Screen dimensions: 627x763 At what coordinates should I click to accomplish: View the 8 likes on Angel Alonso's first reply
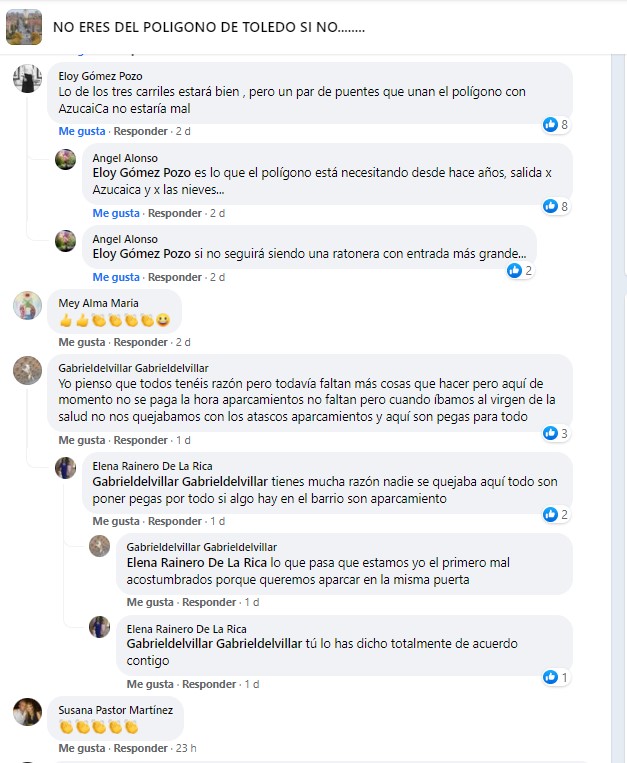[555, 206]
